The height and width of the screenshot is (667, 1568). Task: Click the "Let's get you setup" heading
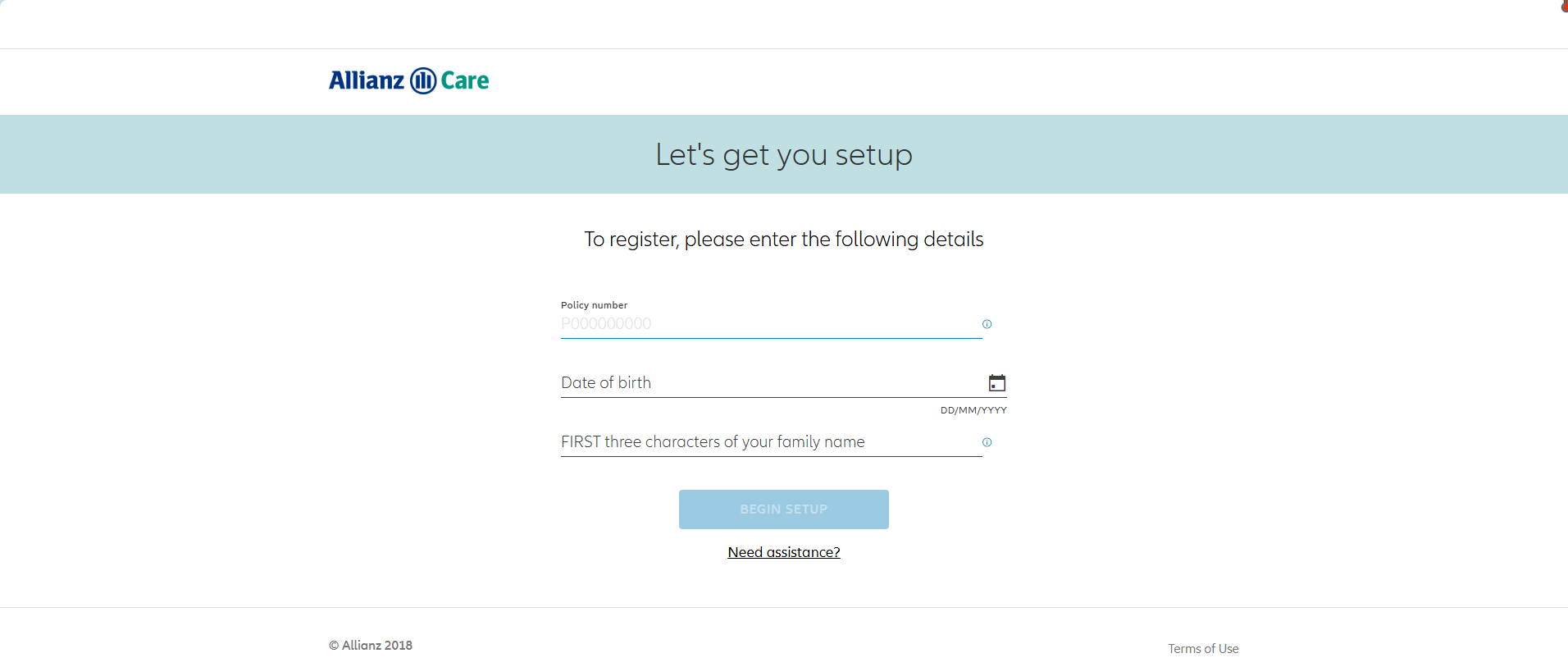point(784,154)
